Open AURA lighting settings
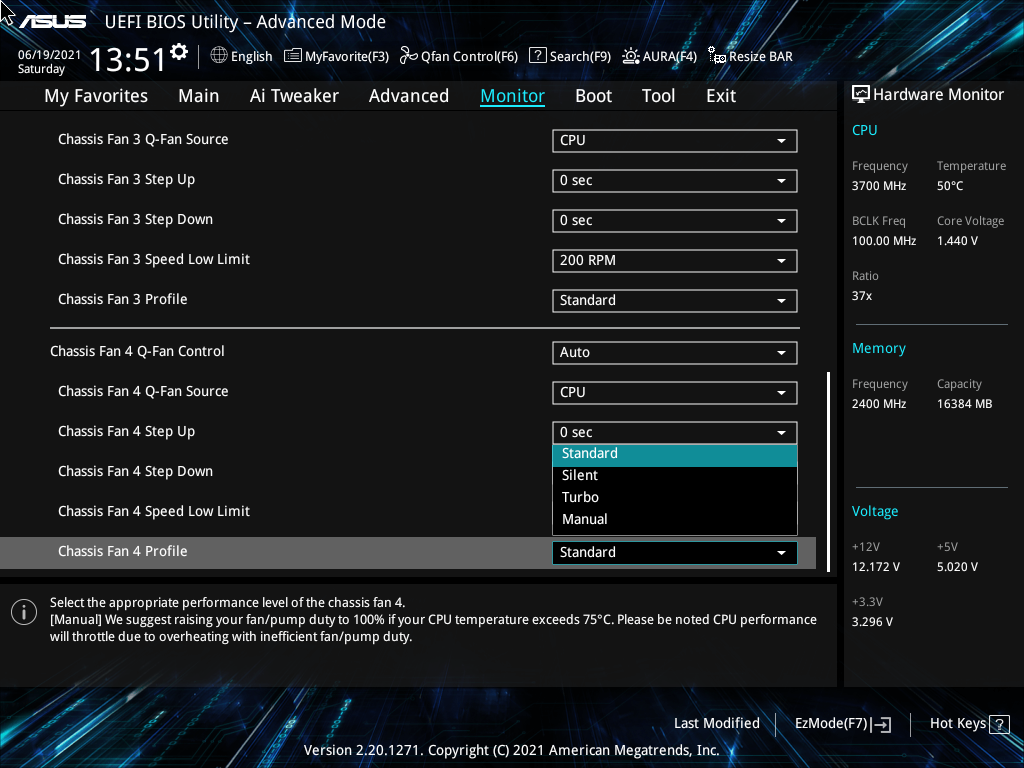 [659, 56]
